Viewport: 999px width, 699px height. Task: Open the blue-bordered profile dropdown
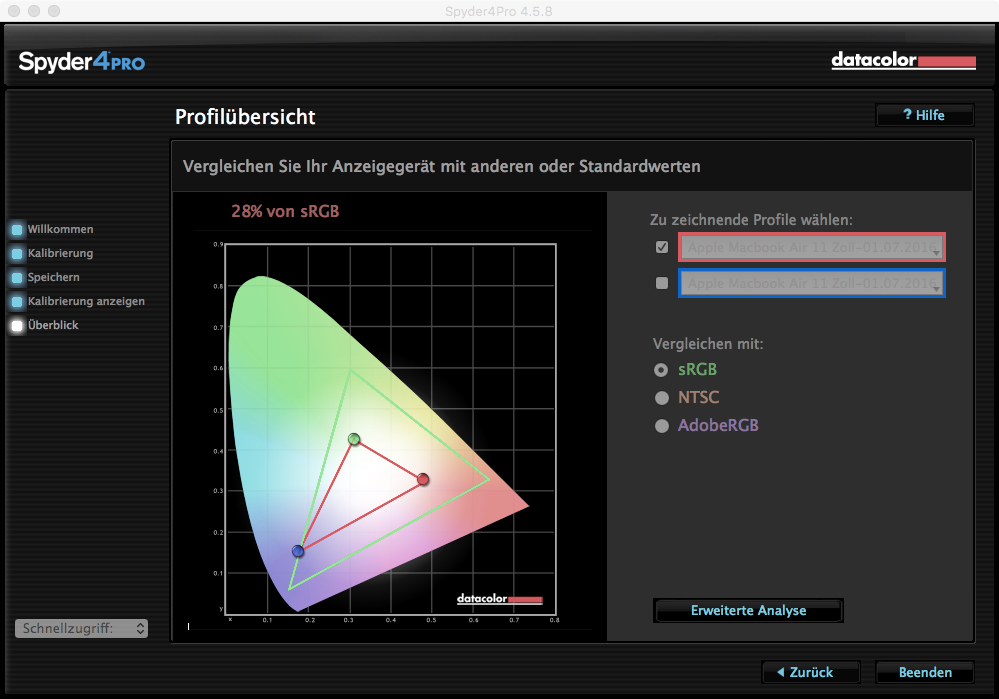811,283
